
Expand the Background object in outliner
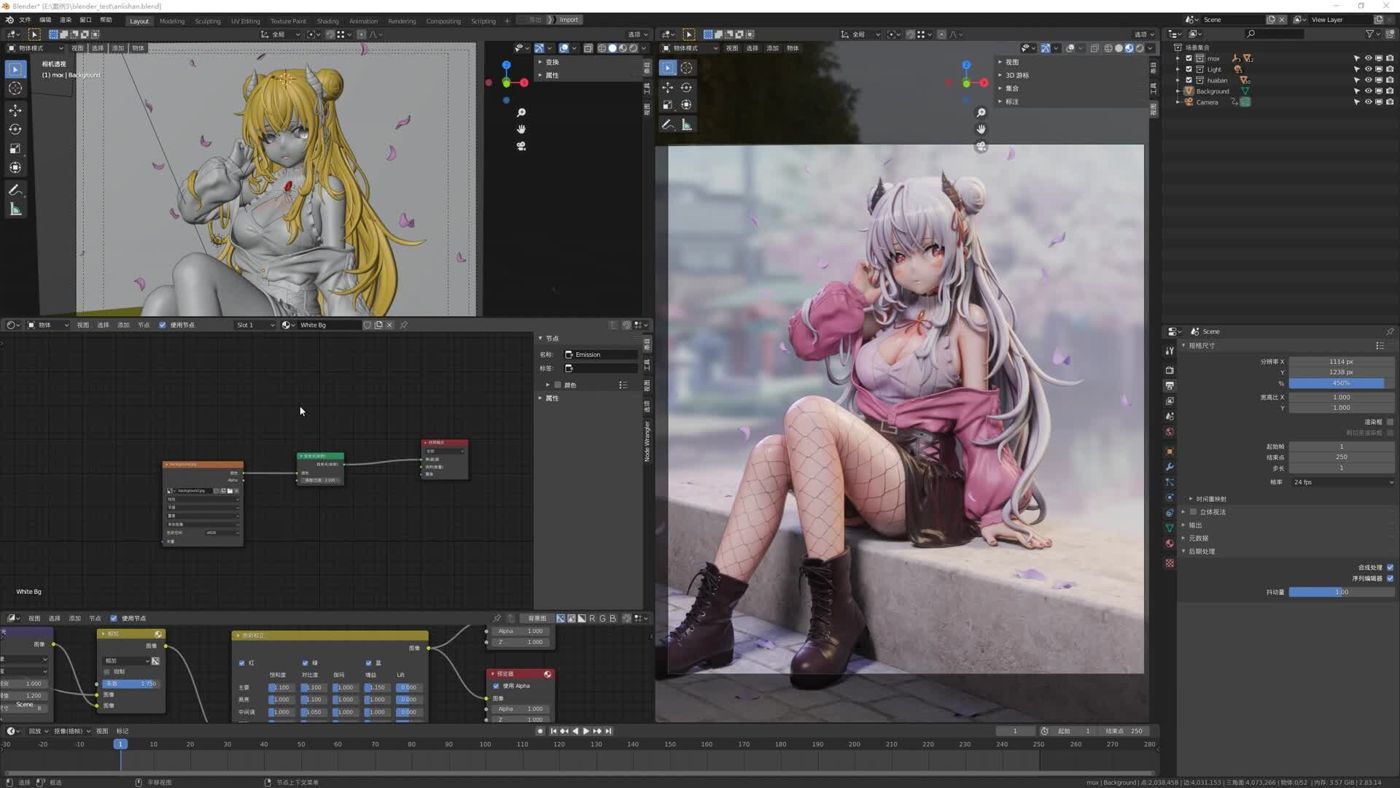pyautogui.click(x=1180, y=91)
